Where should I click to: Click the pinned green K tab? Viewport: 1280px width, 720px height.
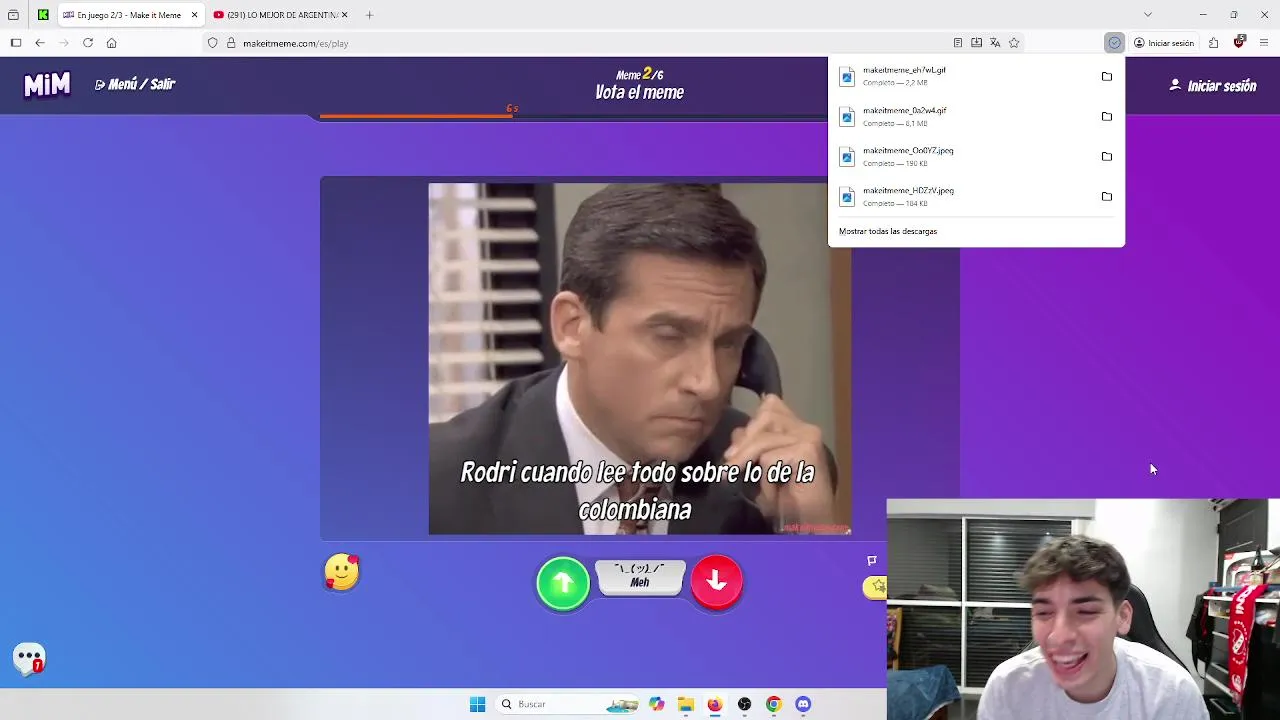[43, 15]
